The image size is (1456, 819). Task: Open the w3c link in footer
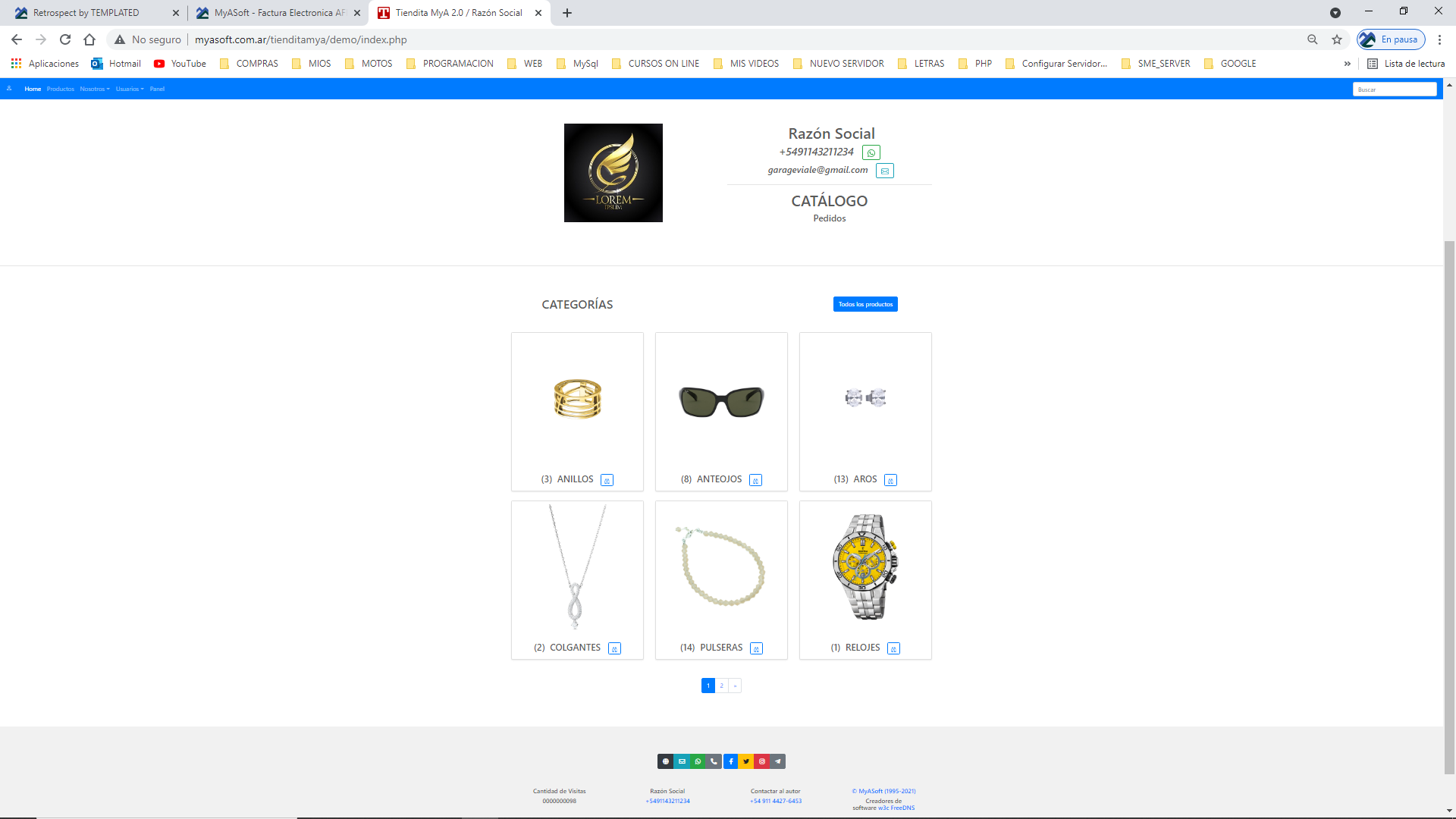point(883,808)
